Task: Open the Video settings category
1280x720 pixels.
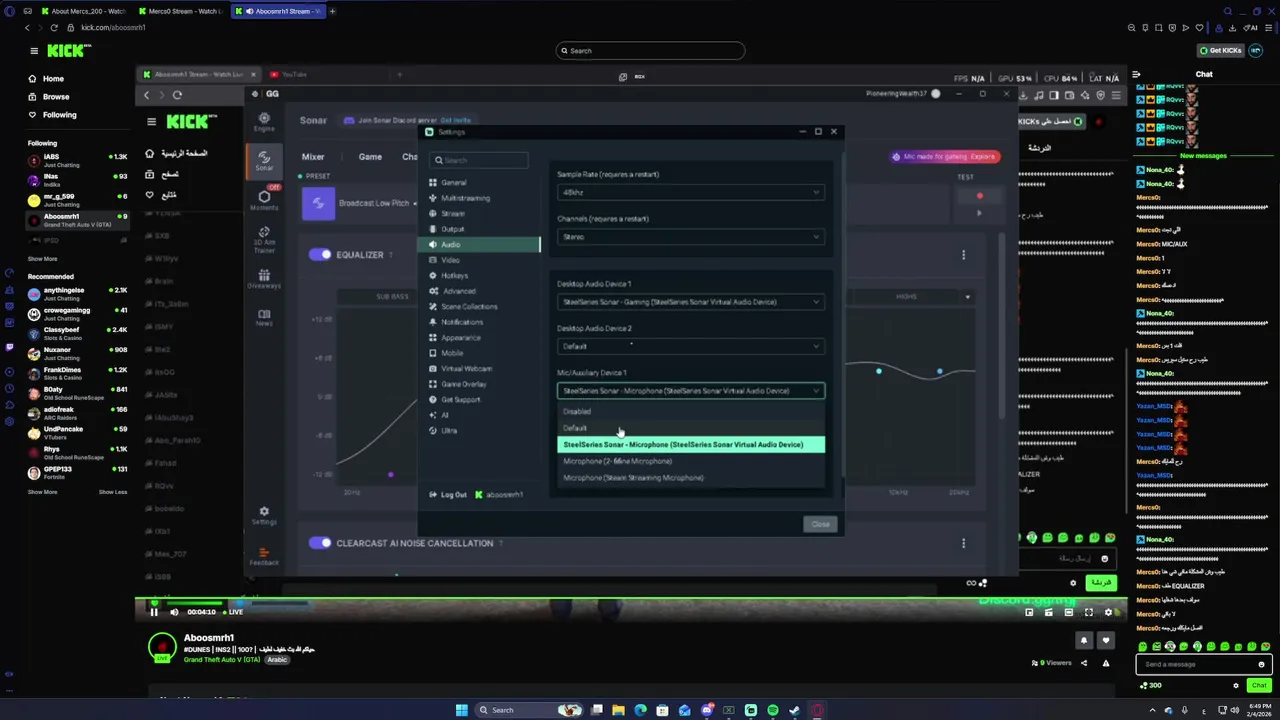Action: click(450, 260)
